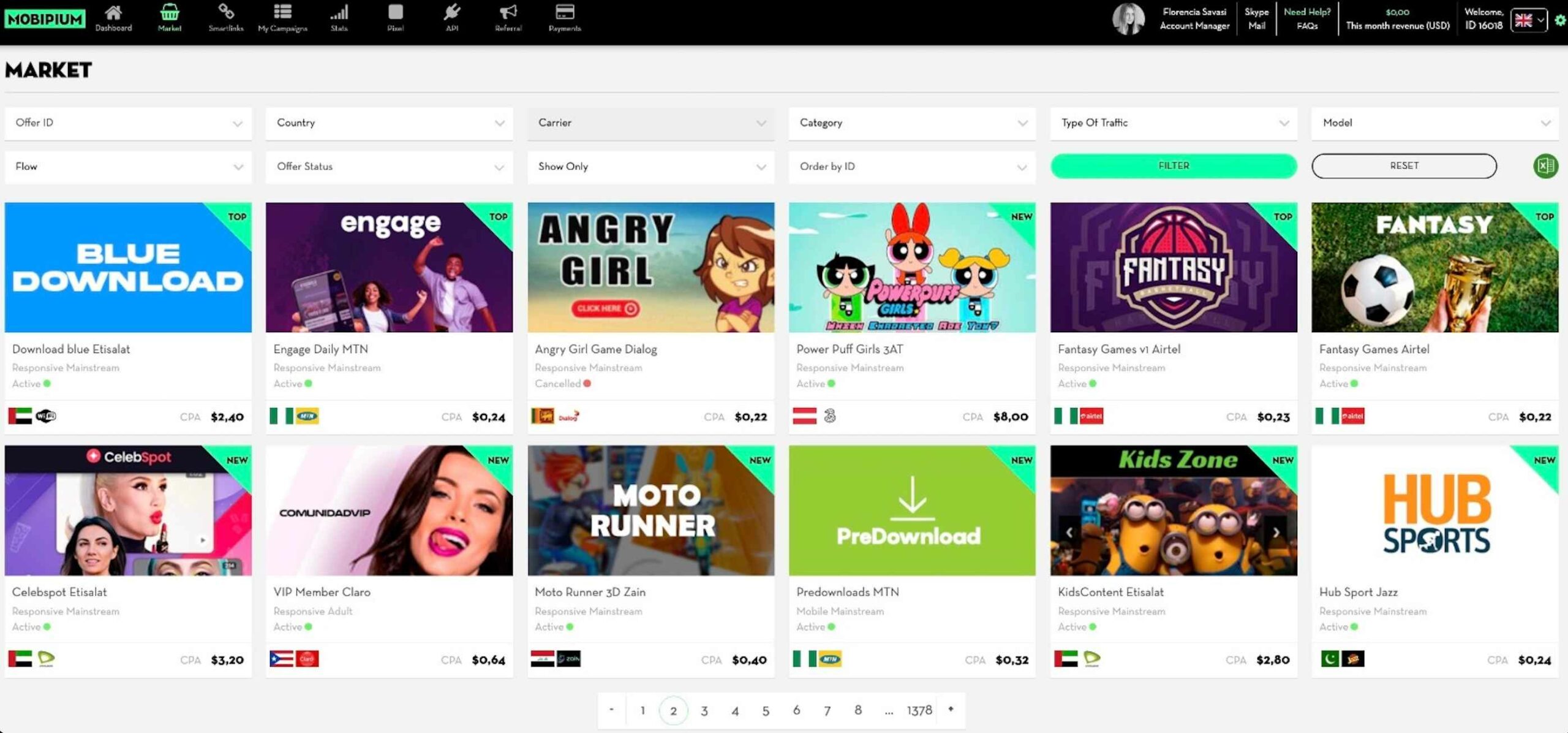Expand the Order by ID dropdown
The width and height of the screenshot is (1568, 733).
coord(912,167)
